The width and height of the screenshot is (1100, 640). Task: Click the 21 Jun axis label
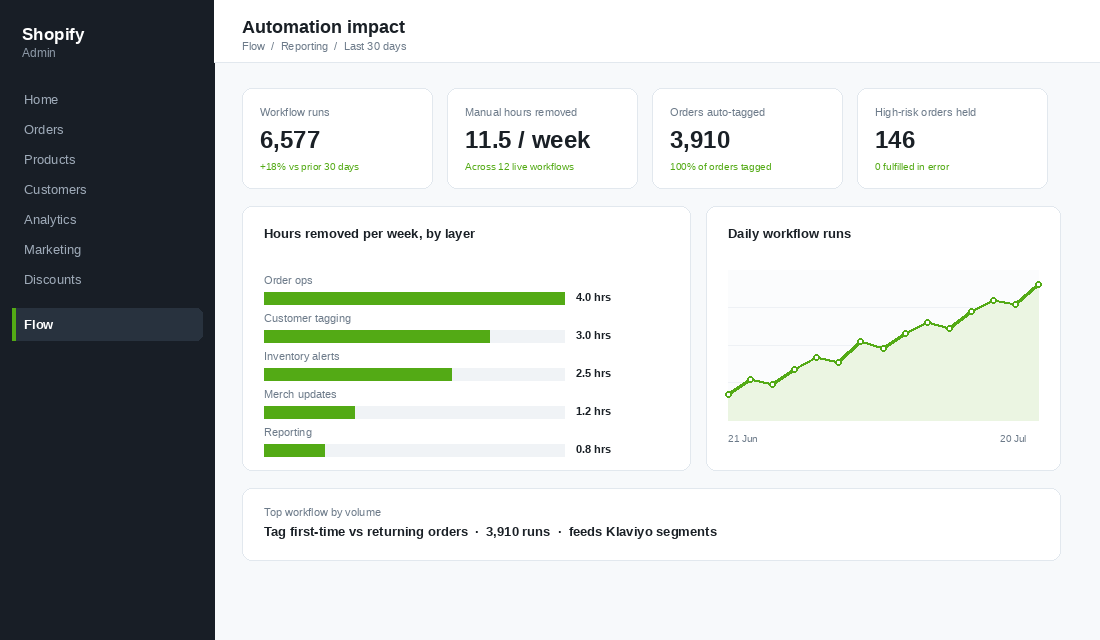click(x=742, y=439)
